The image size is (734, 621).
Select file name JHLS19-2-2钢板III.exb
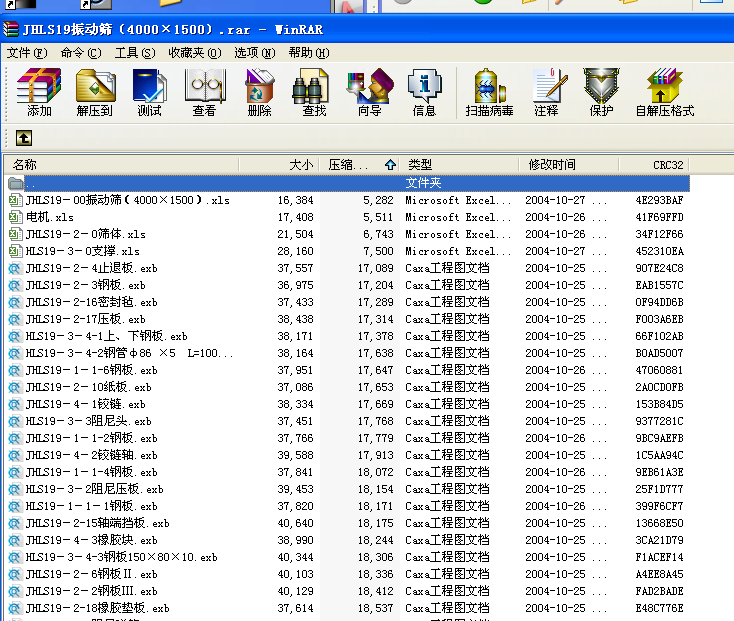click(x=91, y=591)
